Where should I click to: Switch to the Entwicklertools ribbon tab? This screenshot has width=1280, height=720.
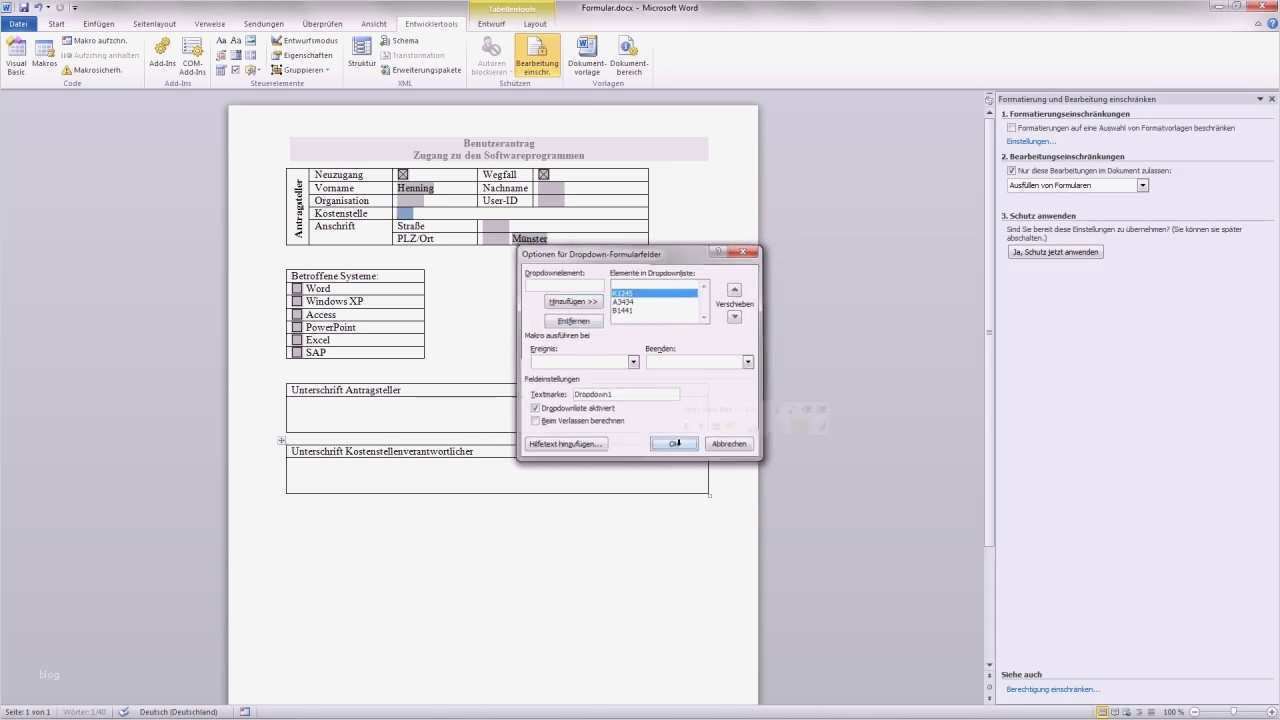(x=430, y=23)
